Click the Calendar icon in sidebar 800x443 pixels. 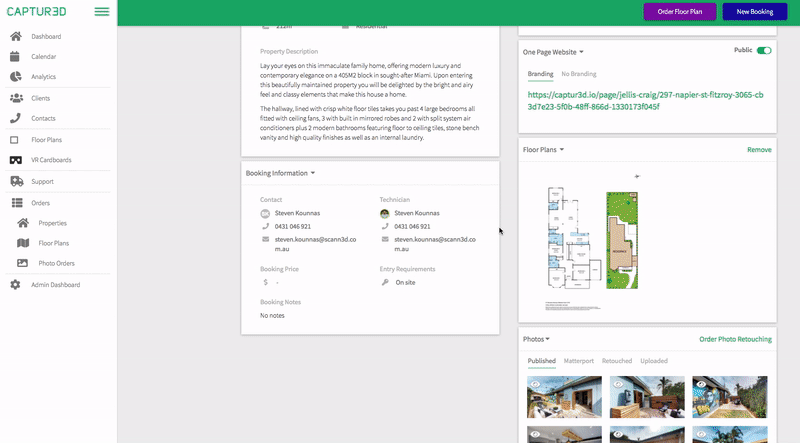pos(15,57)
